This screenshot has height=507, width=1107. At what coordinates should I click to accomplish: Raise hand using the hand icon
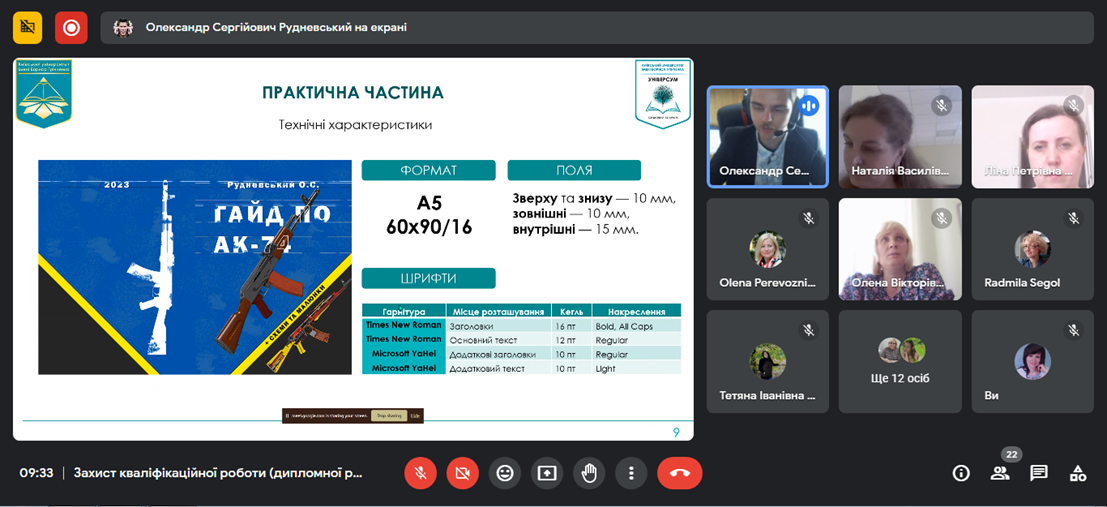589,473
